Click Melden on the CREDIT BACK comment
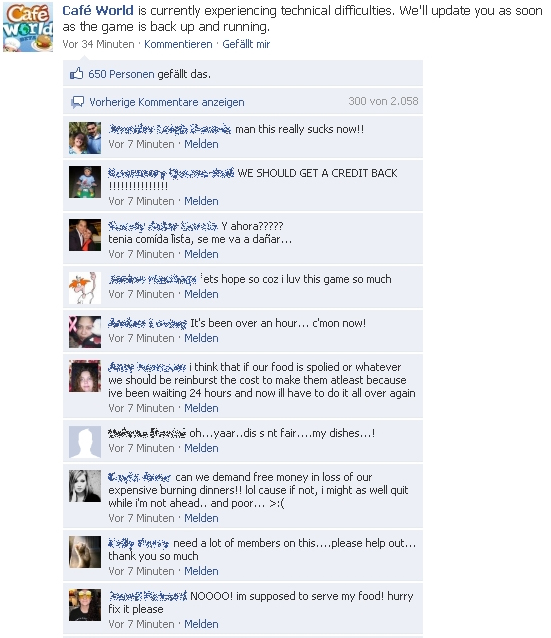 201,201
